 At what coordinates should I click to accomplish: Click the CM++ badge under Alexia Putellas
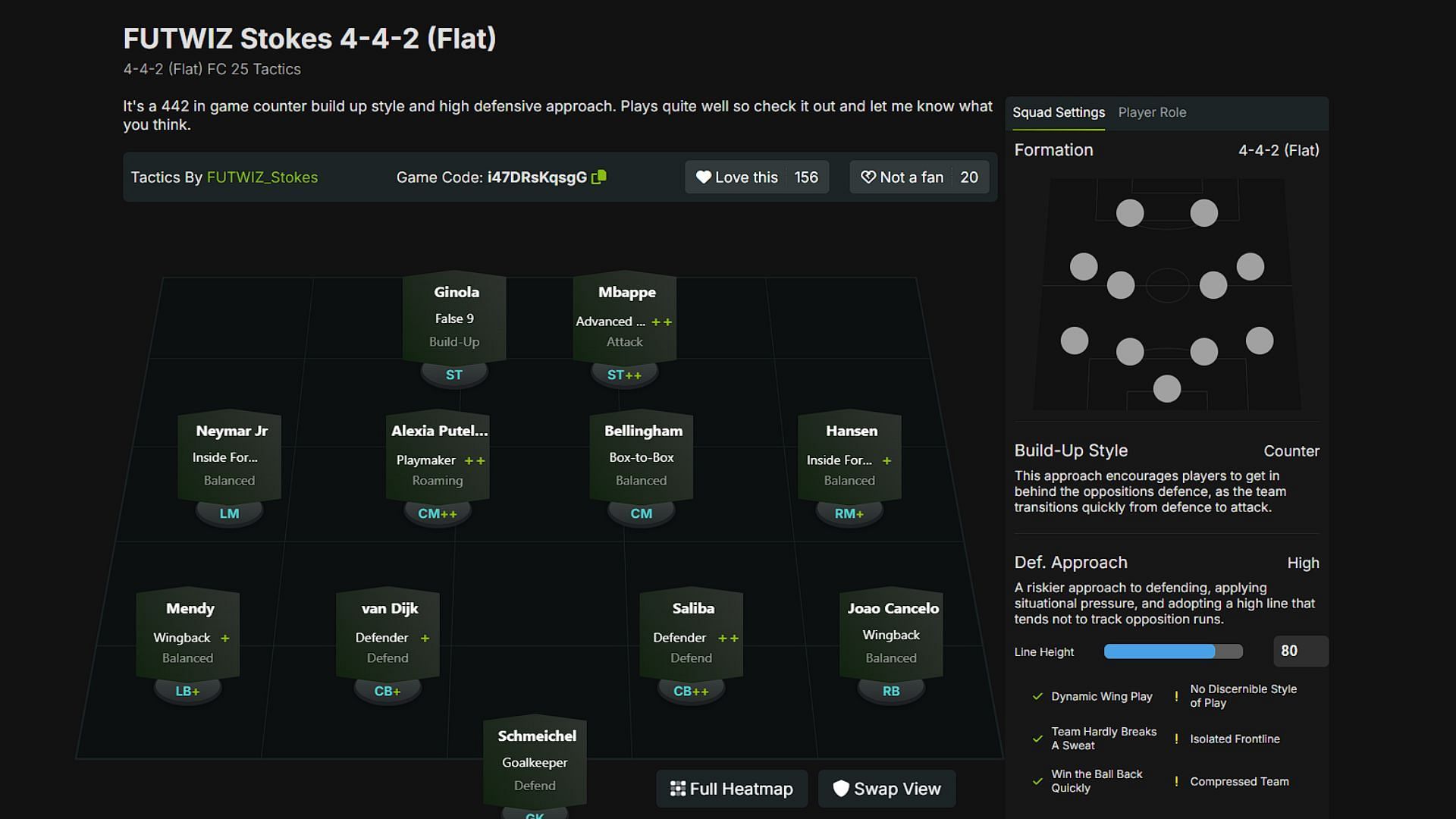[438, 513]
